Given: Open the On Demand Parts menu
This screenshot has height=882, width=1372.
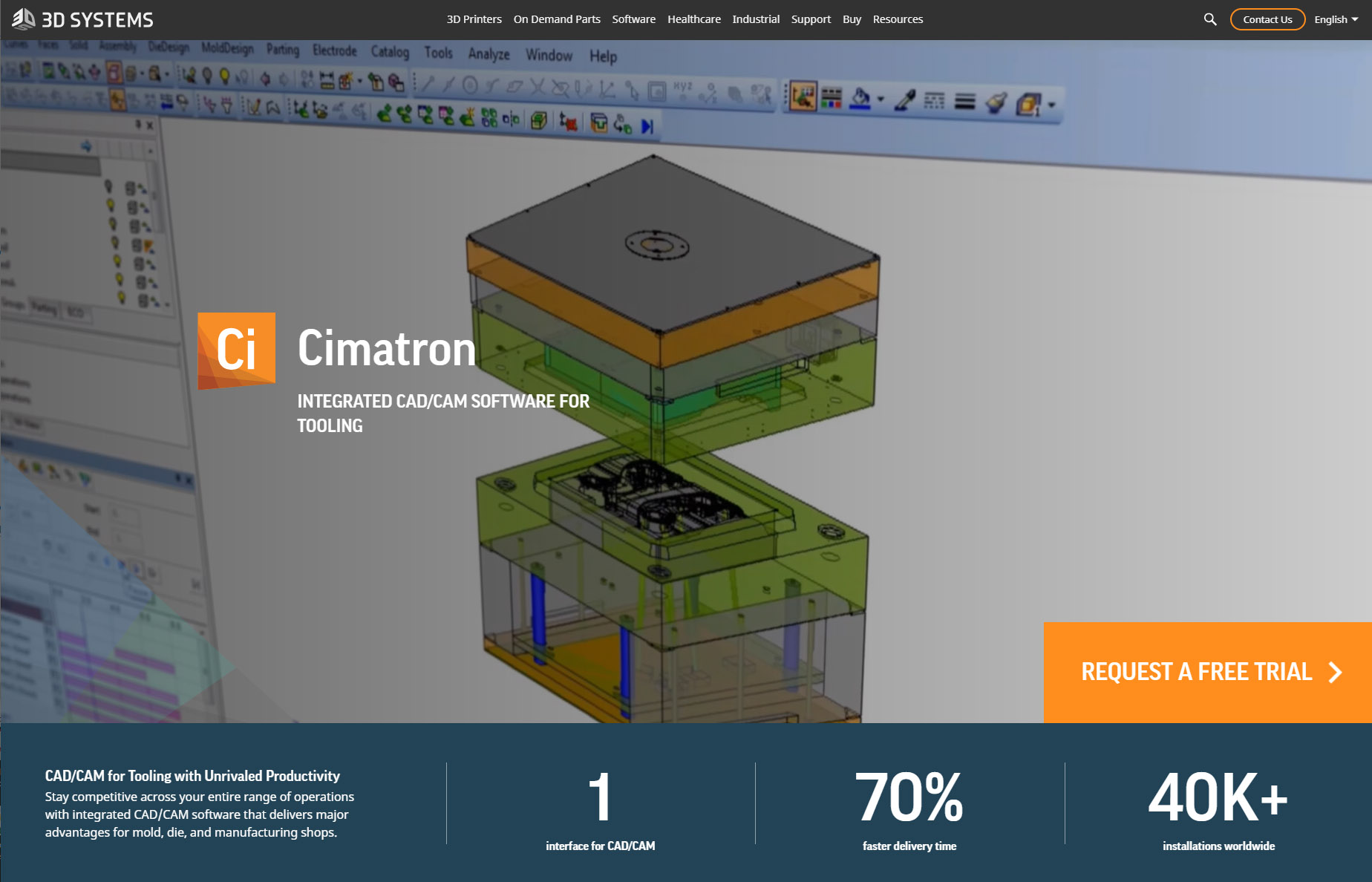Looking at the screenshot, I should (557, 19).
